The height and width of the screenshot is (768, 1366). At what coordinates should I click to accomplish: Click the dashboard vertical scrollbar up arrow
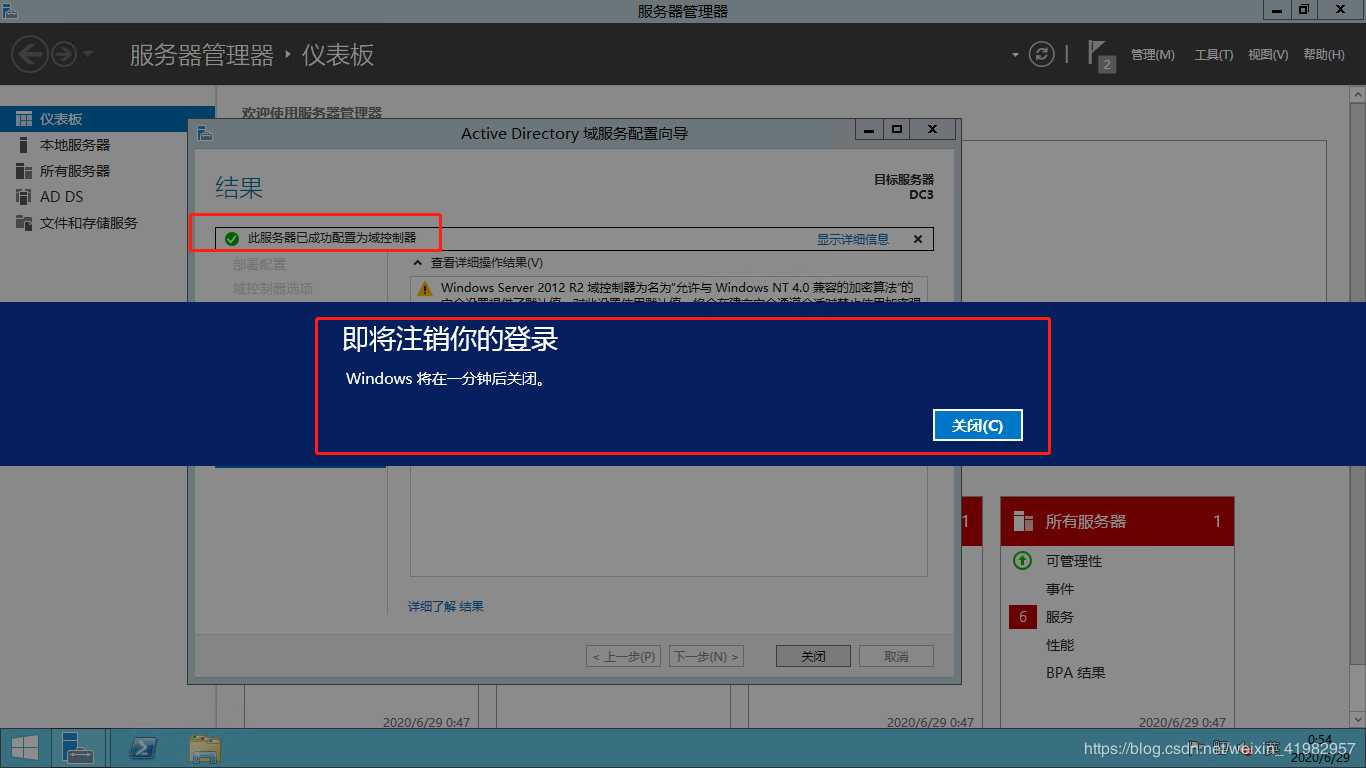pos(1357,94)
